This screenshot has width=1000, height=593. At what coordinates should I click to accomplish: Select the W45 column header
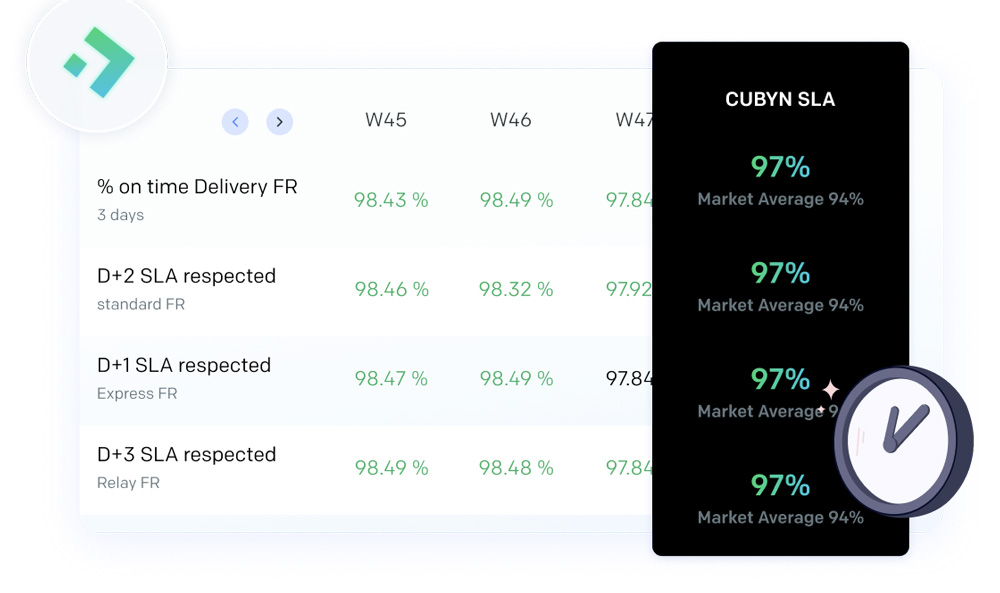pyautogui.click(x=386, y=120)
